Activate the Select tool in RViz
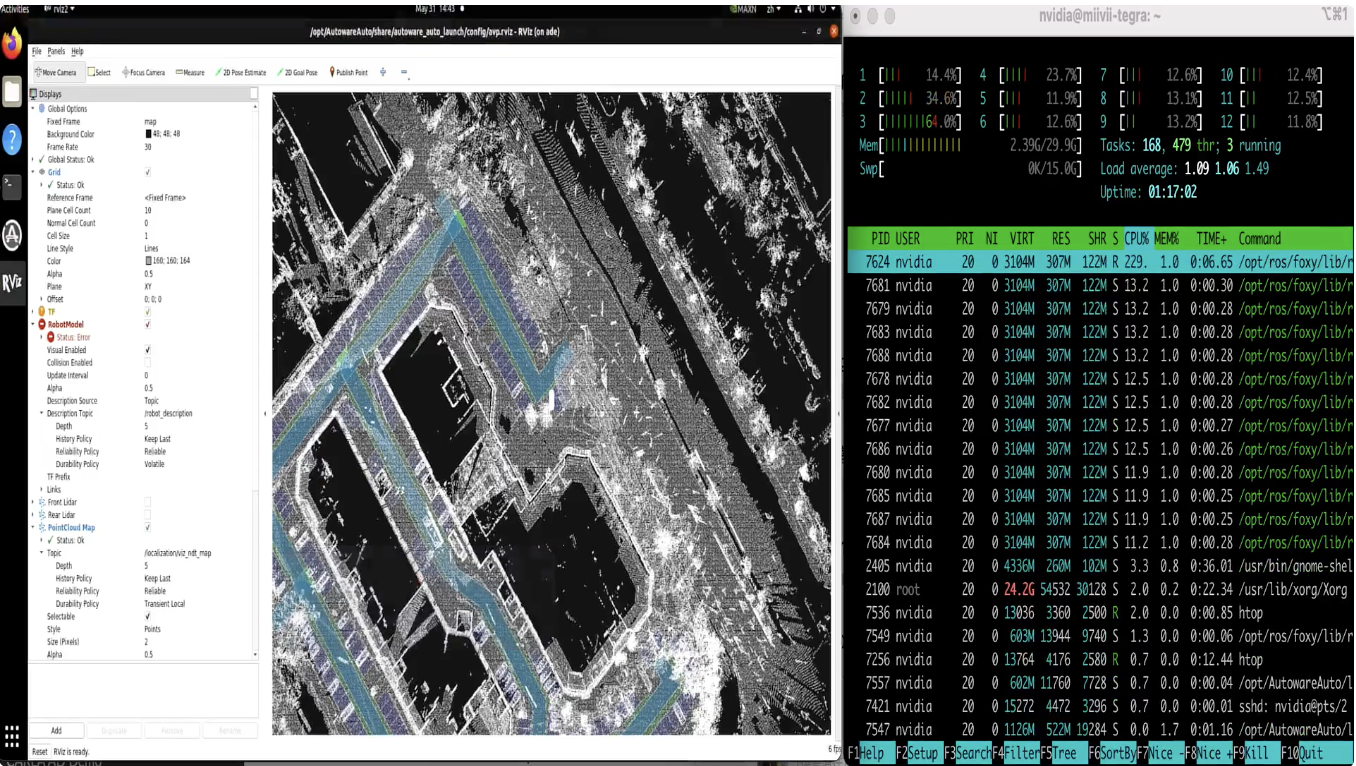The image size is (1356, 766). coord(100,72)
